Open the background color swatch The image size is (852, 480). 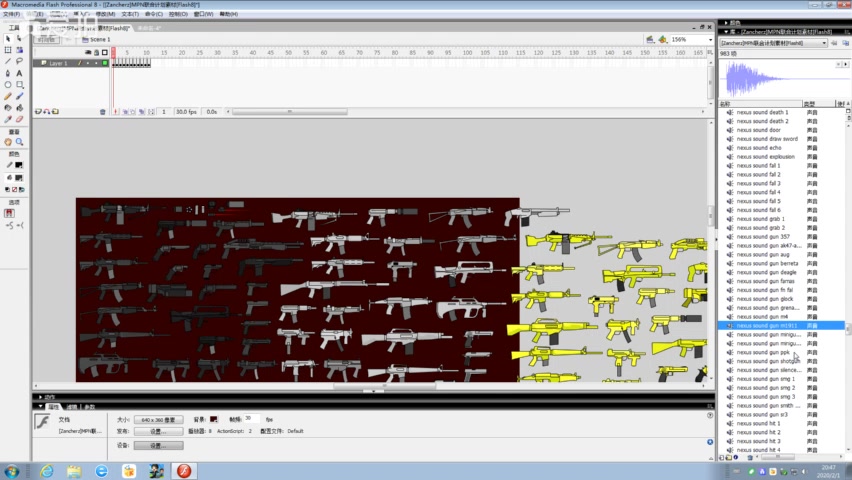tap(214, 420)
